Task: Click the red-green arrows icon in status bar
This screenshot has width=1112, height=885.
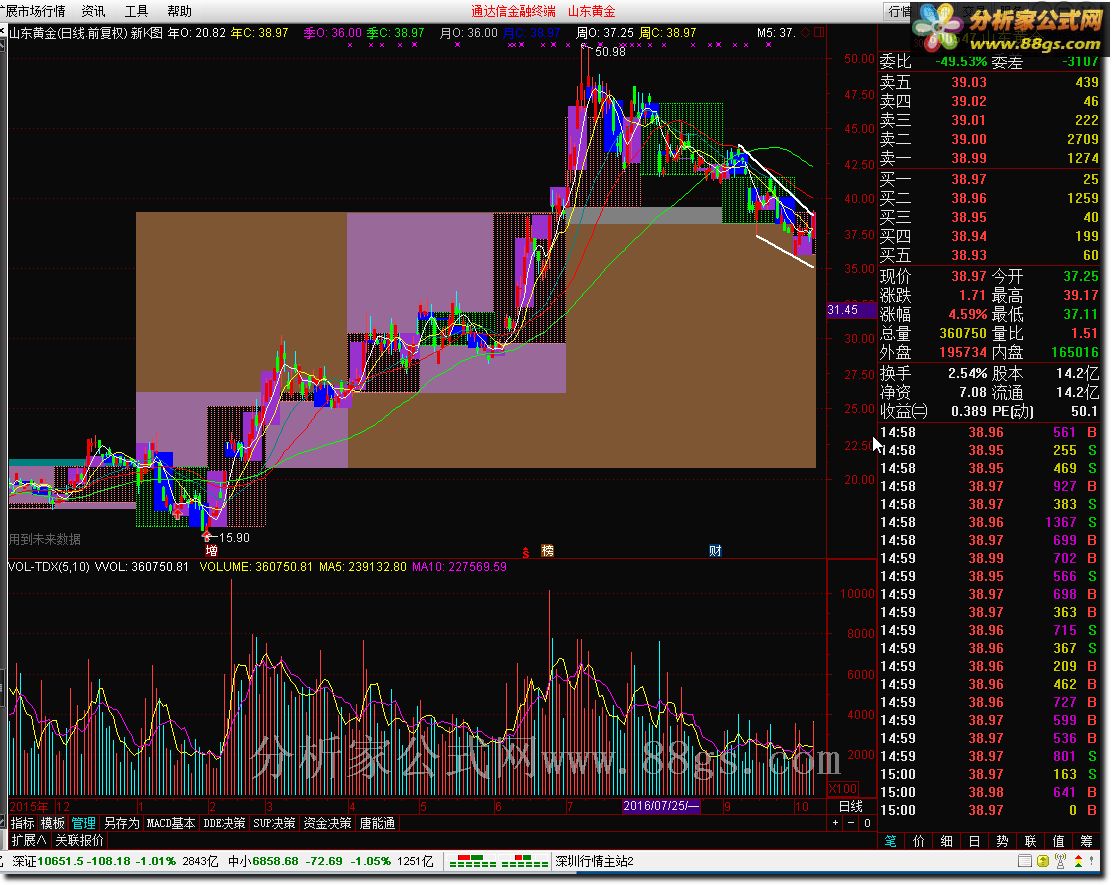Action: [1079, 862]
